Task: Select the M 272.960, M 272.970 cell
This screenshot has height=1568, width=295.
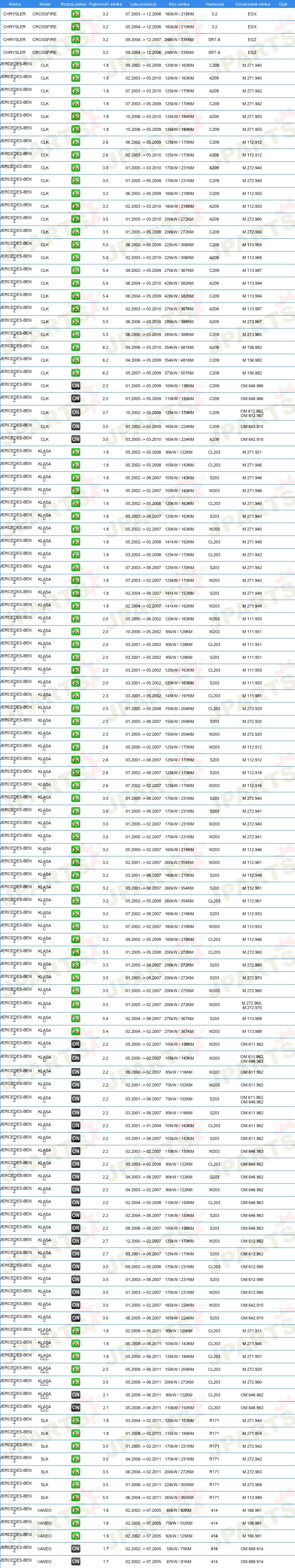Action: click(252, 1005)
